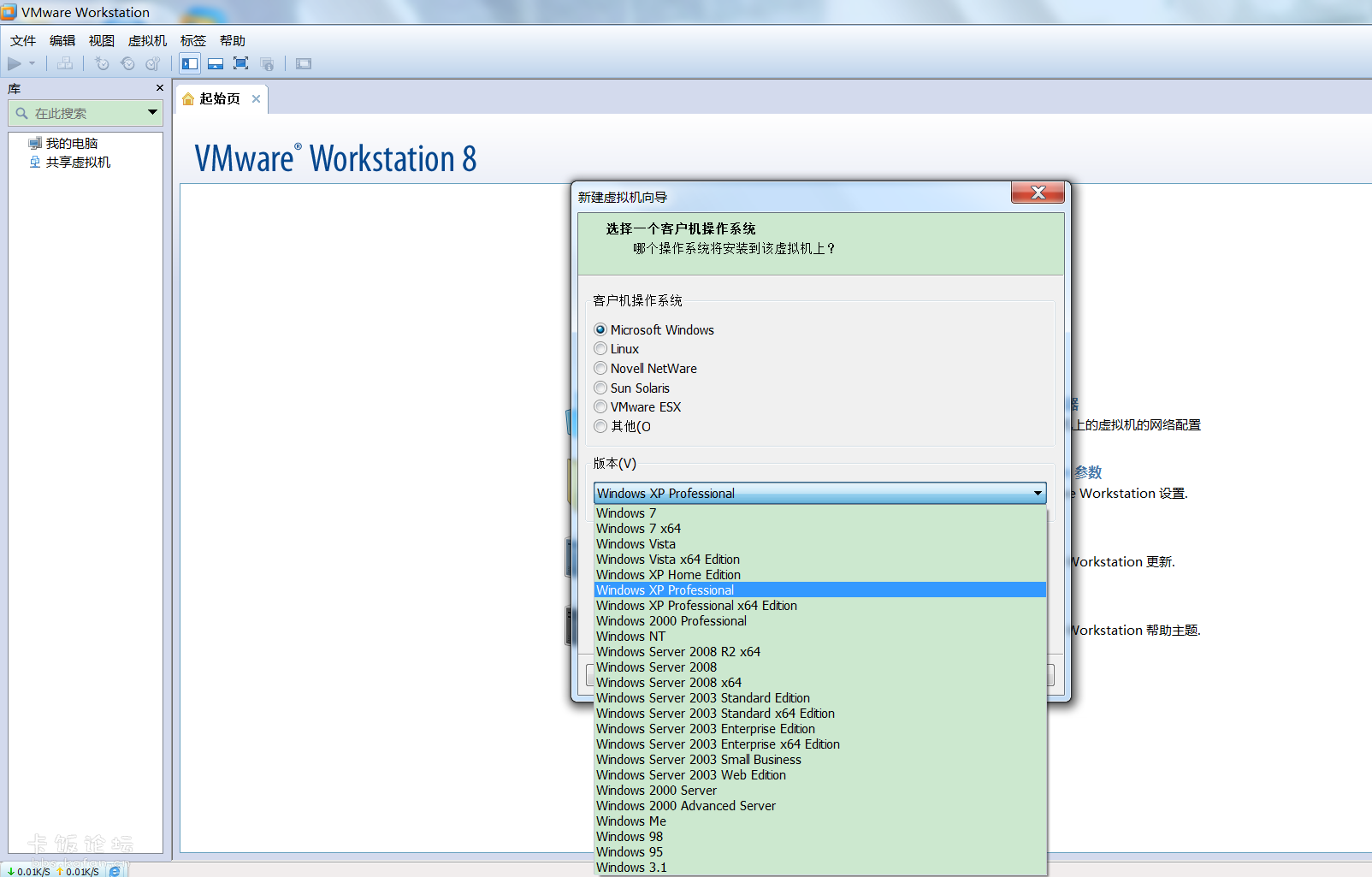Close the 起始页 tab
The width and height of the screenshot is (1372, 877).
[x=256, y=98]
